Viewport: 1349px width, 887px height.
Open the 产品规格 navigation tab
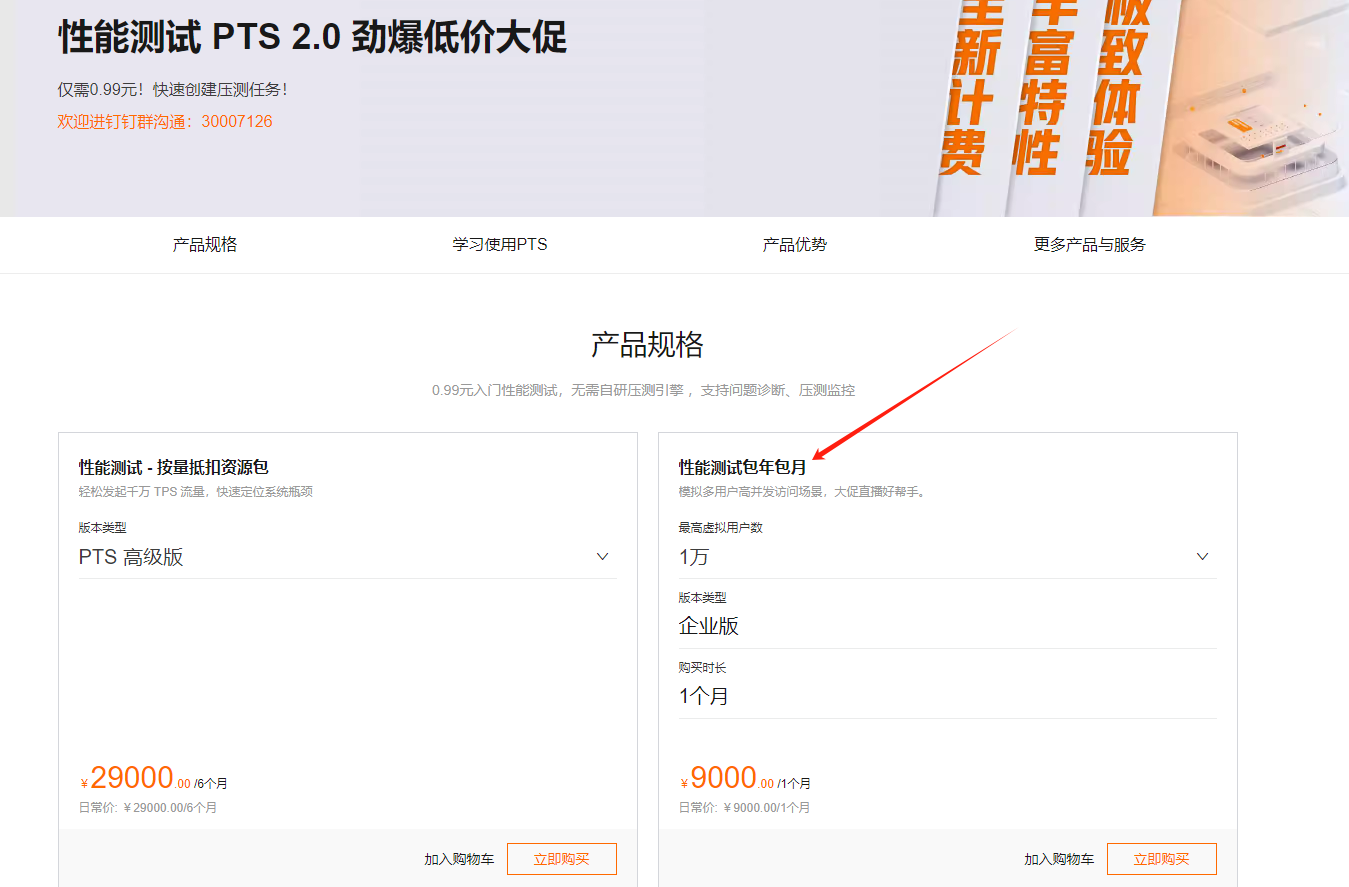click(x=205, y=244)
